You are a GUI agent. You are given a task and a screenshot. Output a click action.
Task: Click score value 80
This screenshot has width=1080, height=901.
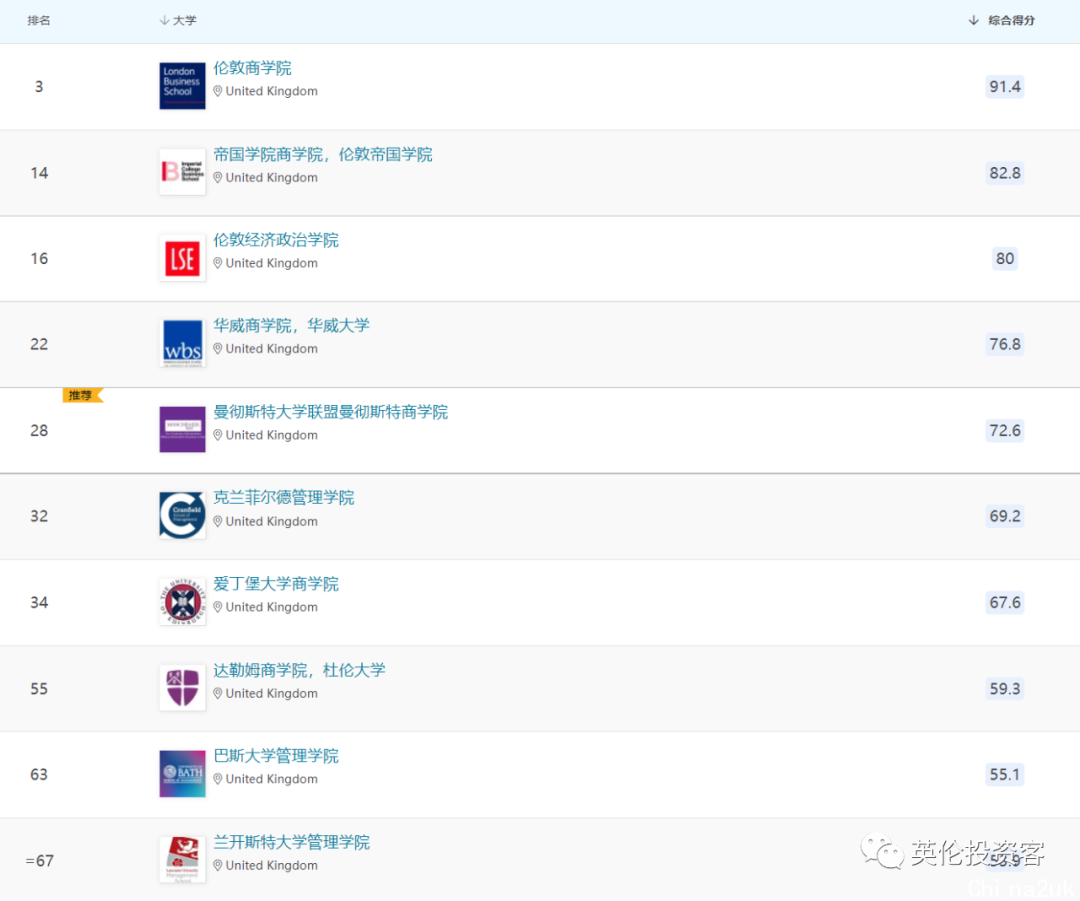click(1005, 258)
